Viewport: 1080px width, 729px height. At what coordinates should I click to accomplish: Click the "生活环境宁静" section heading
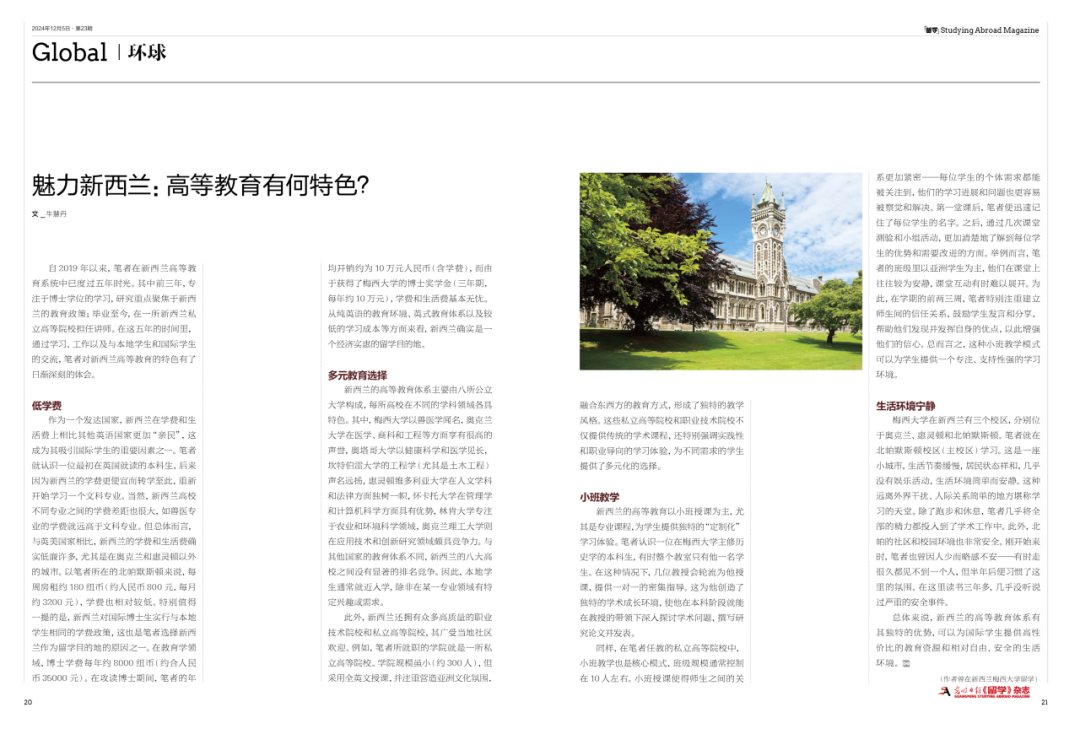(905, 405)
